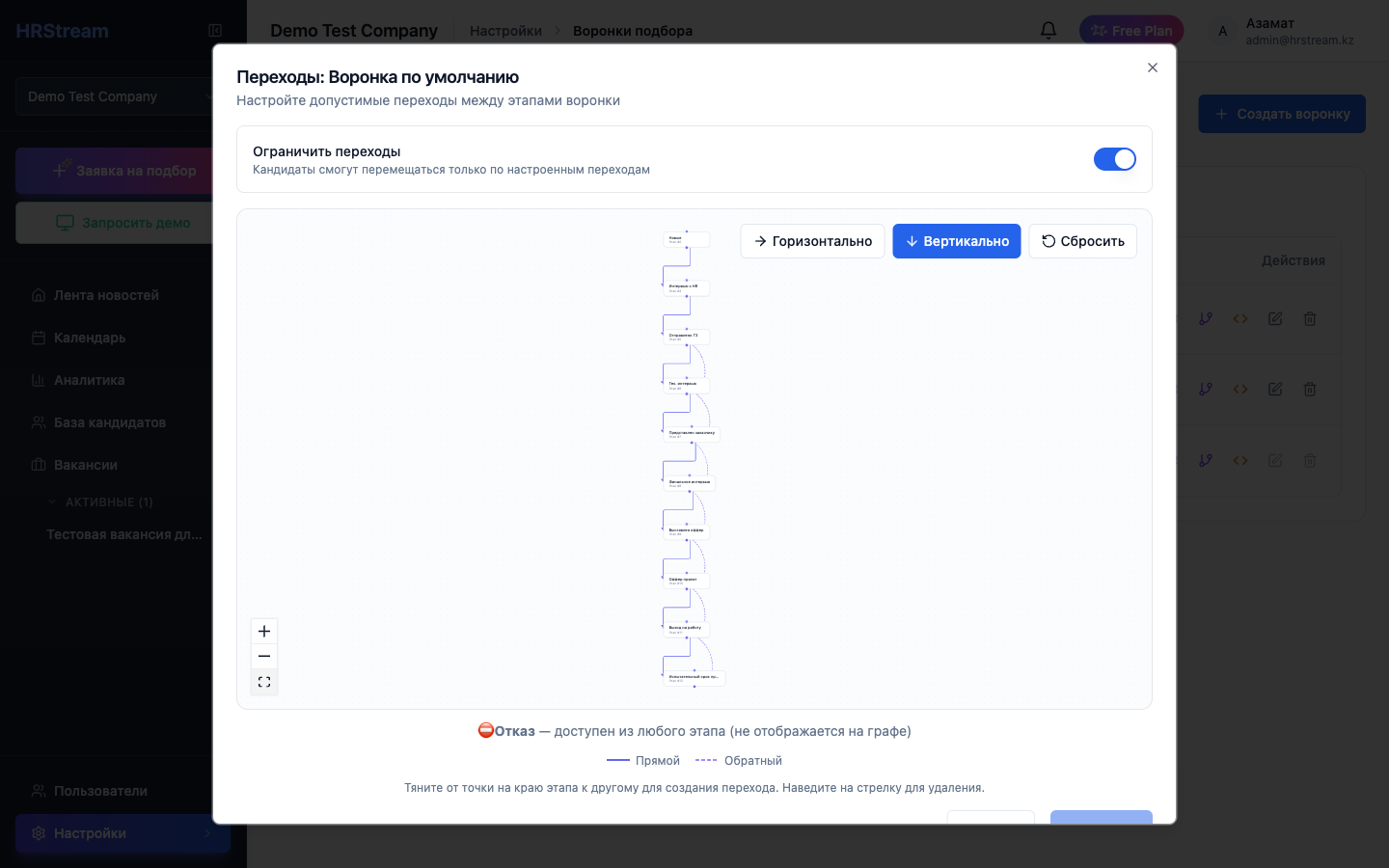The height and width of the screenshot is (868, 1389).
Task: Collapse the АКТИВНЫЕ vacancies section
Action: (107, 502)
